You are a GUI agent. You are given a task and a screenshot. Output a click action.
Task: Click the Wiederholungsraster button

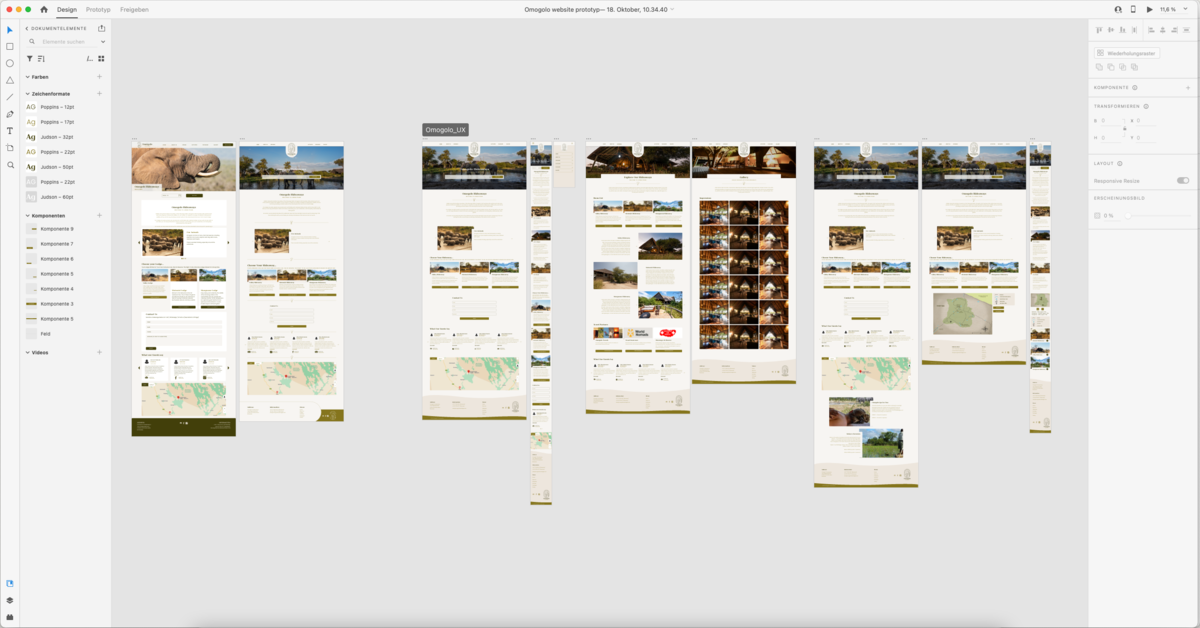point(1127,53)
